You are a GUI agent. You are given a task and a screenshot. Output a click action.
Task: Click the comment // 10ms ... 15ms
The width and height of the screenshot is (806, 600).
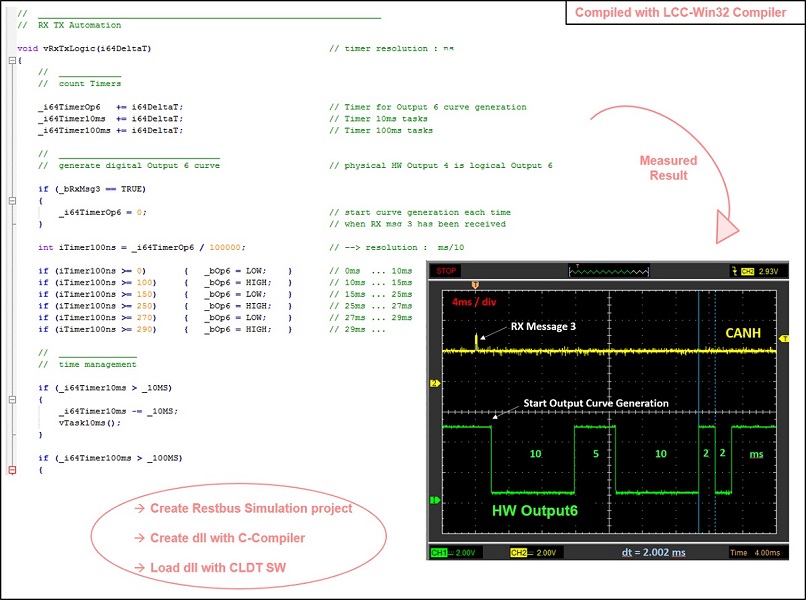point(371,283)
